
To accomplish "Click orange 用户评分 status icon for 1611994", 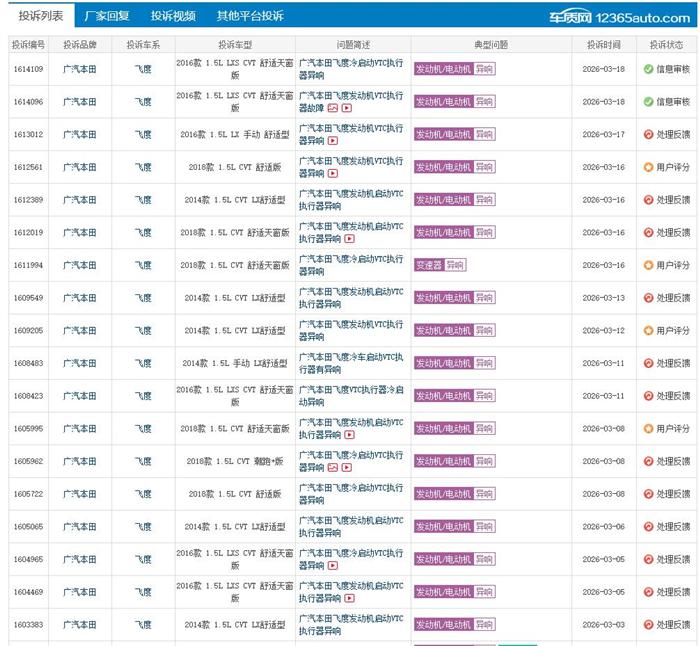I will 648,265.
